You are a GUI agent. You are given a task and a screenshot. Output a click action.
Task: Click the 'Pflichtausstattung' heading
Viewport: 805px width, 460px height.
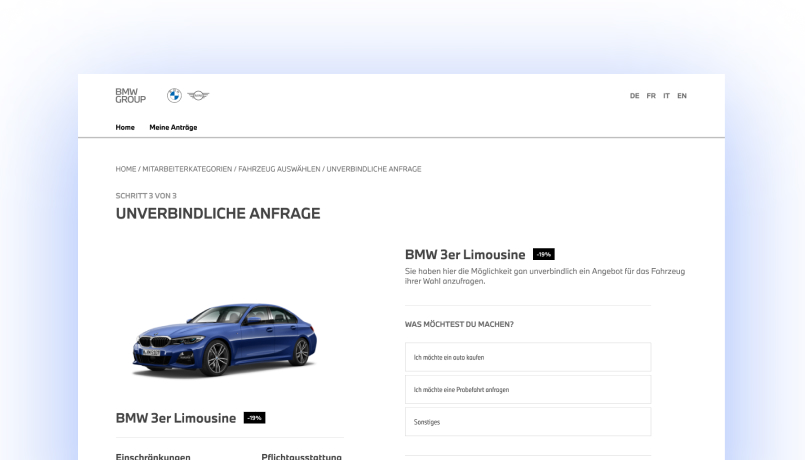(x=301, y=456)
